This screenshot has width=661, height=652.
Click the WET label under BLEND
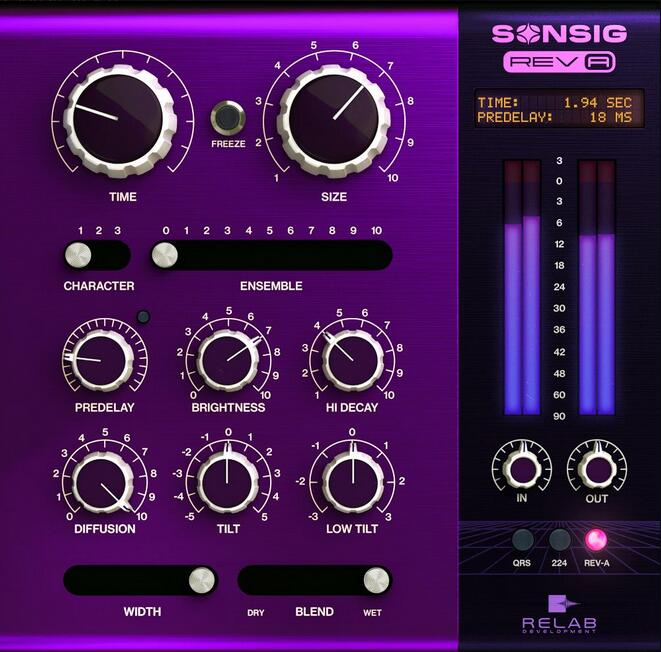[x=372, y=613]
